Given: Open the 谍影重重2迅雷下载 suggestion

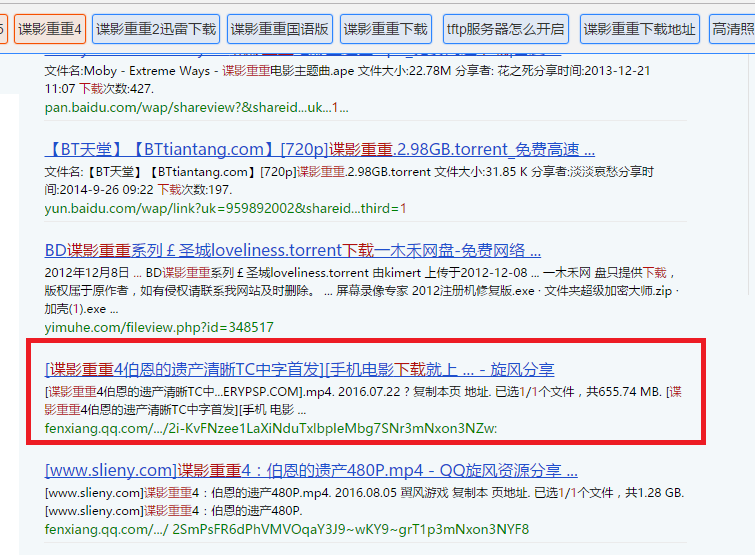Looking at the screenshot, I should (x=156, y=29).
